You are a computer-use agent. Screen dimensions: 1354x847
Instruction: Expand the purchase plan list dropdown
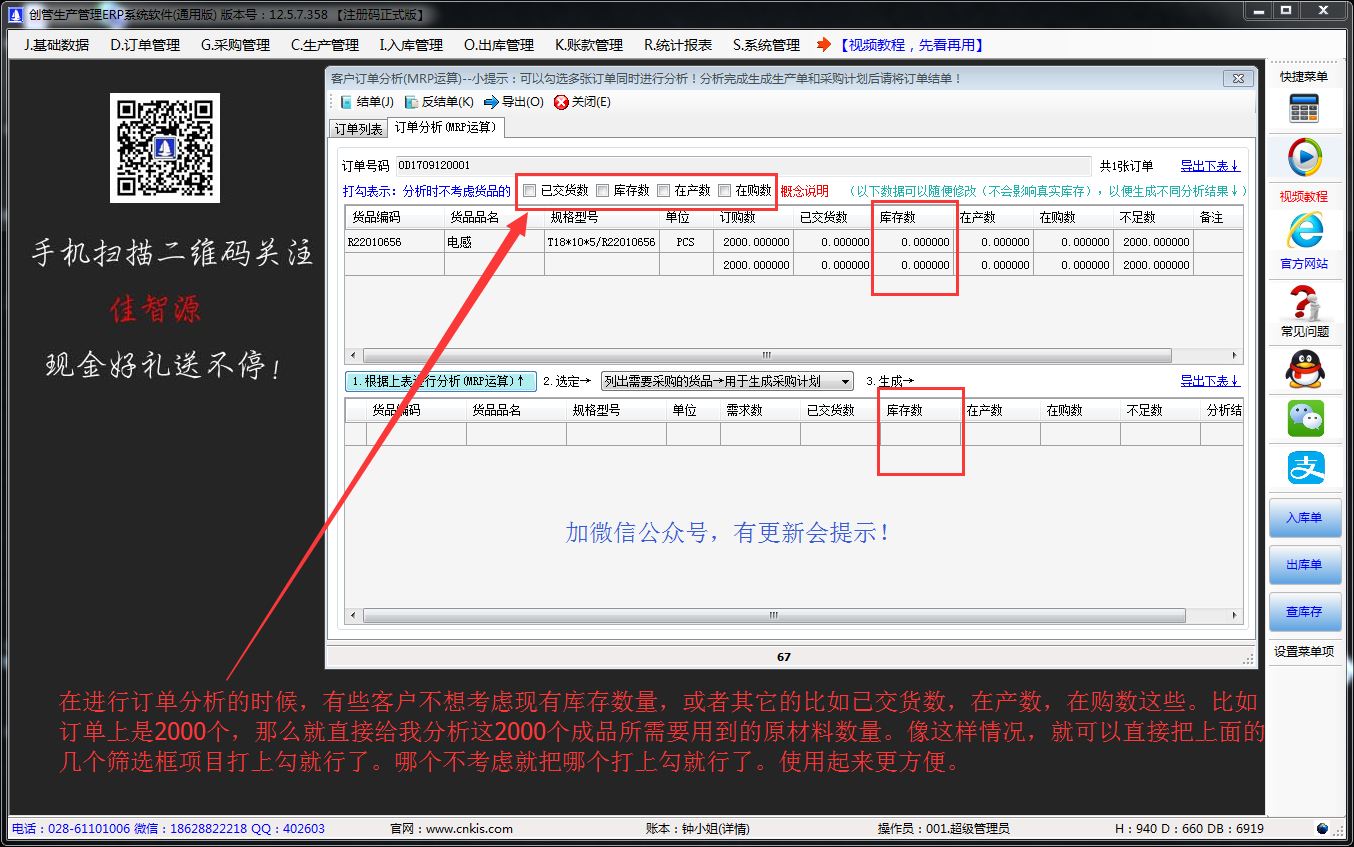[x=845, y=381]
